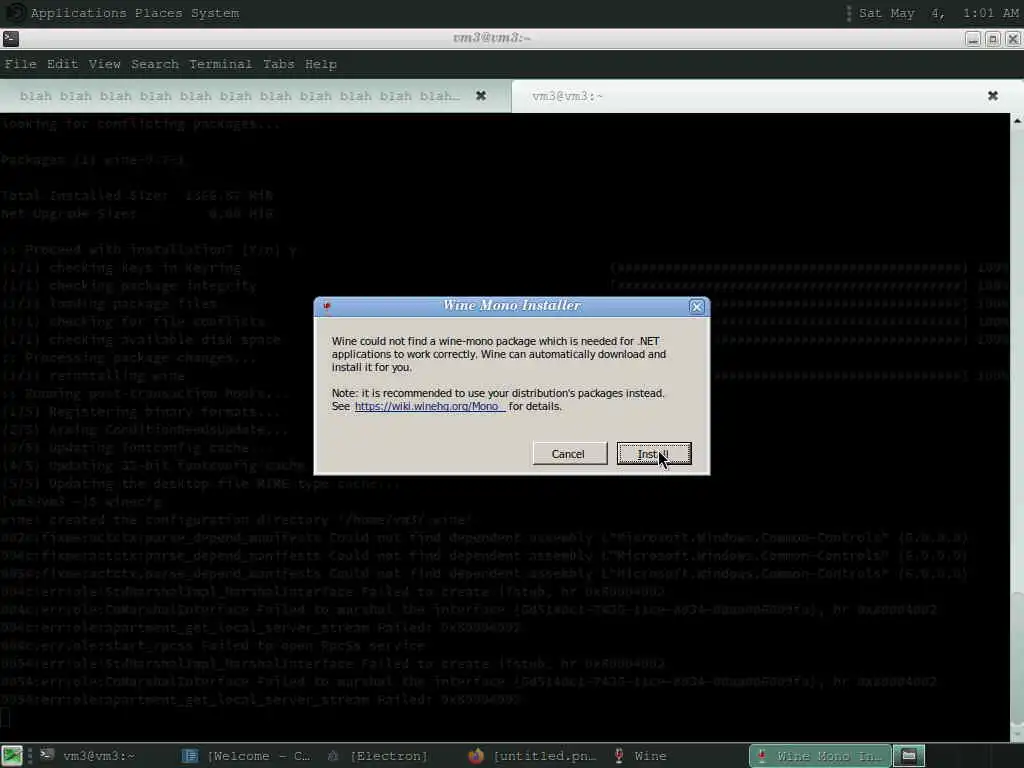The width and height of the screenshot is (1024, 768).
Task: Minimize the terminal window
Action: coord(972,39)
